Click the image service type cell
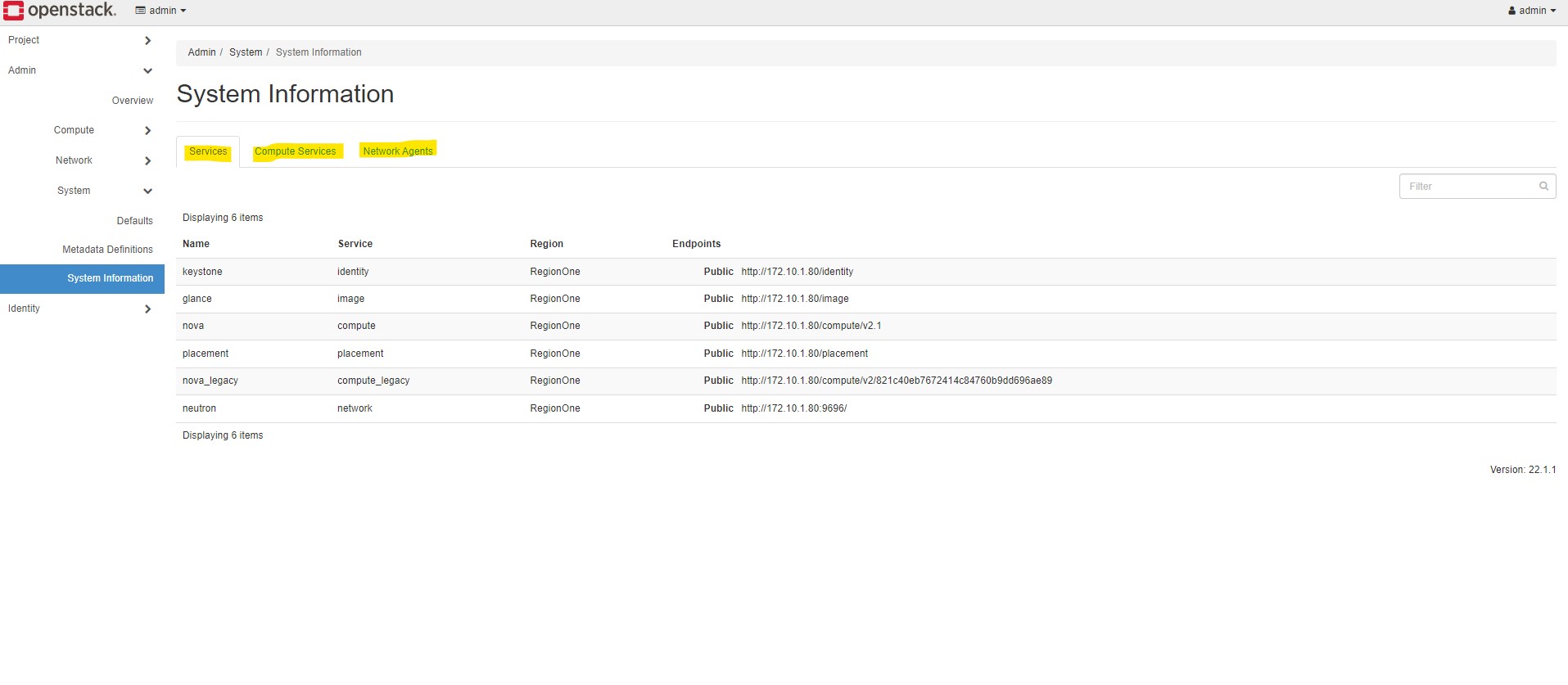 (x=351, y=299)
